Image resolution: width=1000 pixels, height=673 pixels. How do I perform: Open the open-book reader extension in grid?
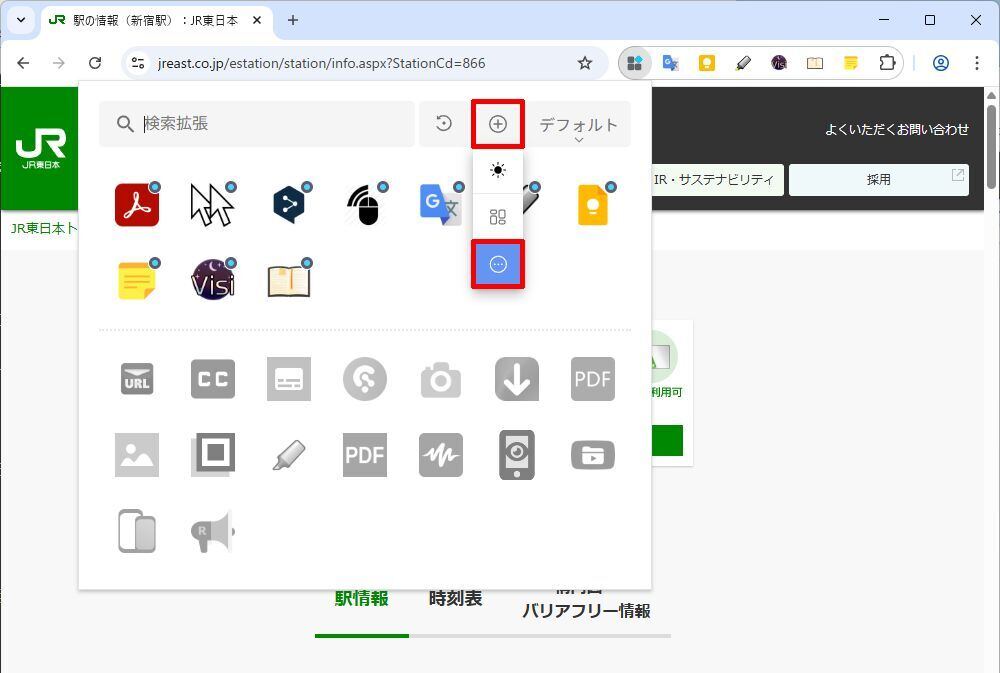pyautogui.click(x=288, y=280)
